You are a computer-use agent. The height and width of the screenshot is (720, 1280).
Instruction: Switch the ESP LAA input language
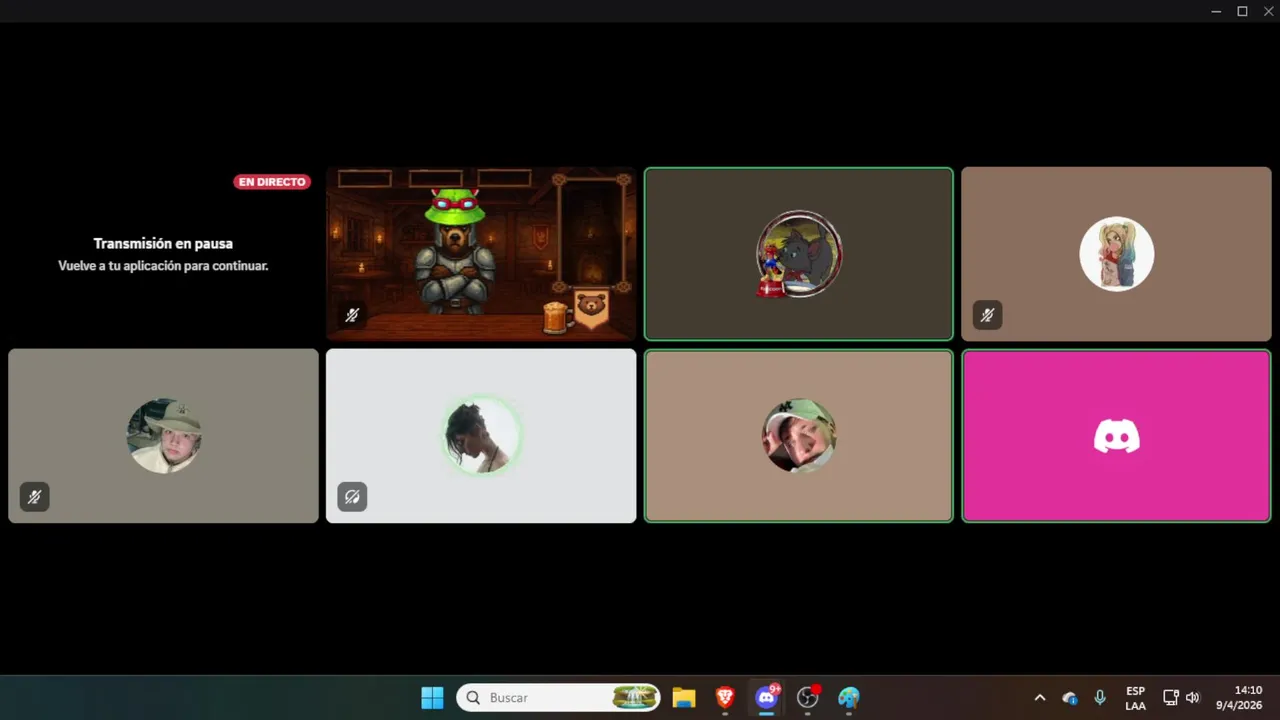[1135, 698]
